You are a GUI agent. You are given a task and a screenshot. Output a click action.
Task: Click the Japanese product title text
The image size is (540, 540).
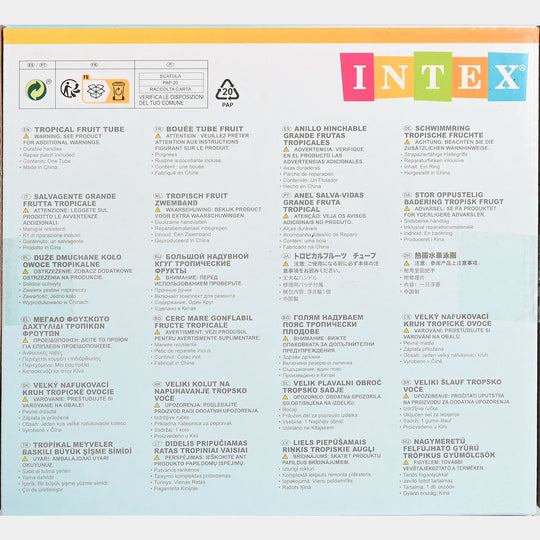point(334,256)
